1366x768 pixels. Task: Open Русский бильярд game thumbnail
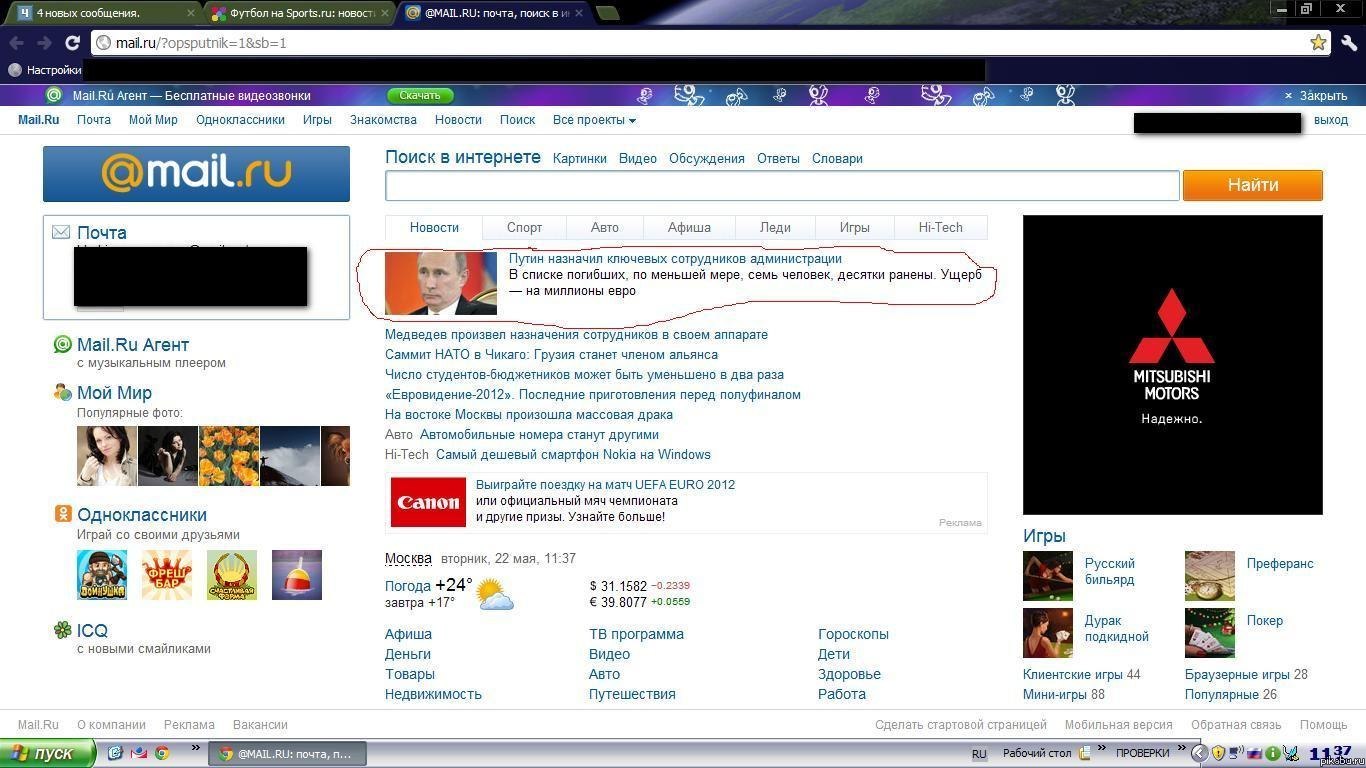pyautogui.click(x=1048, y=576)
